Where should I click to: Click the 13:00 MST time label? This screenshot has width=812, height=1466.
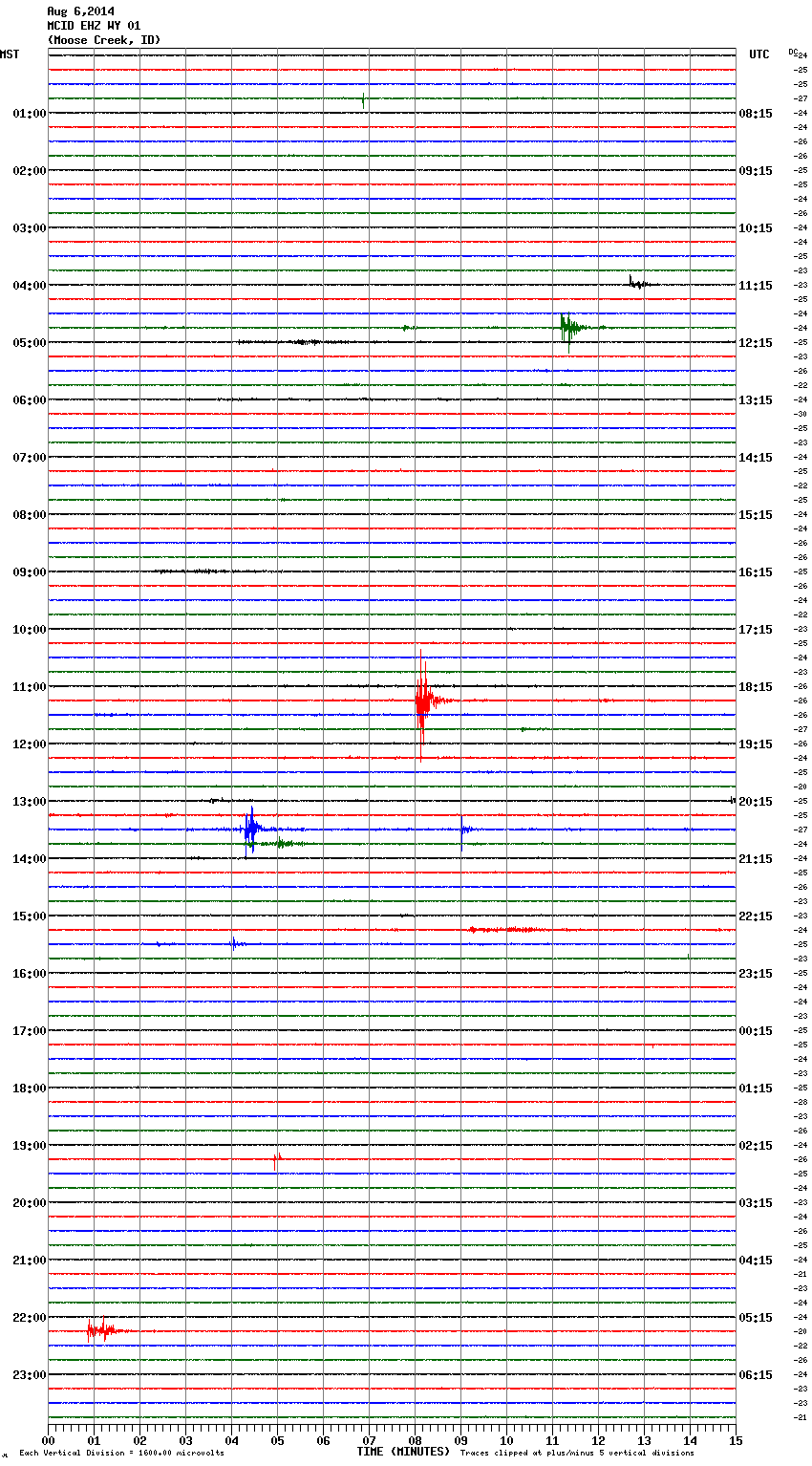(29, 802)
